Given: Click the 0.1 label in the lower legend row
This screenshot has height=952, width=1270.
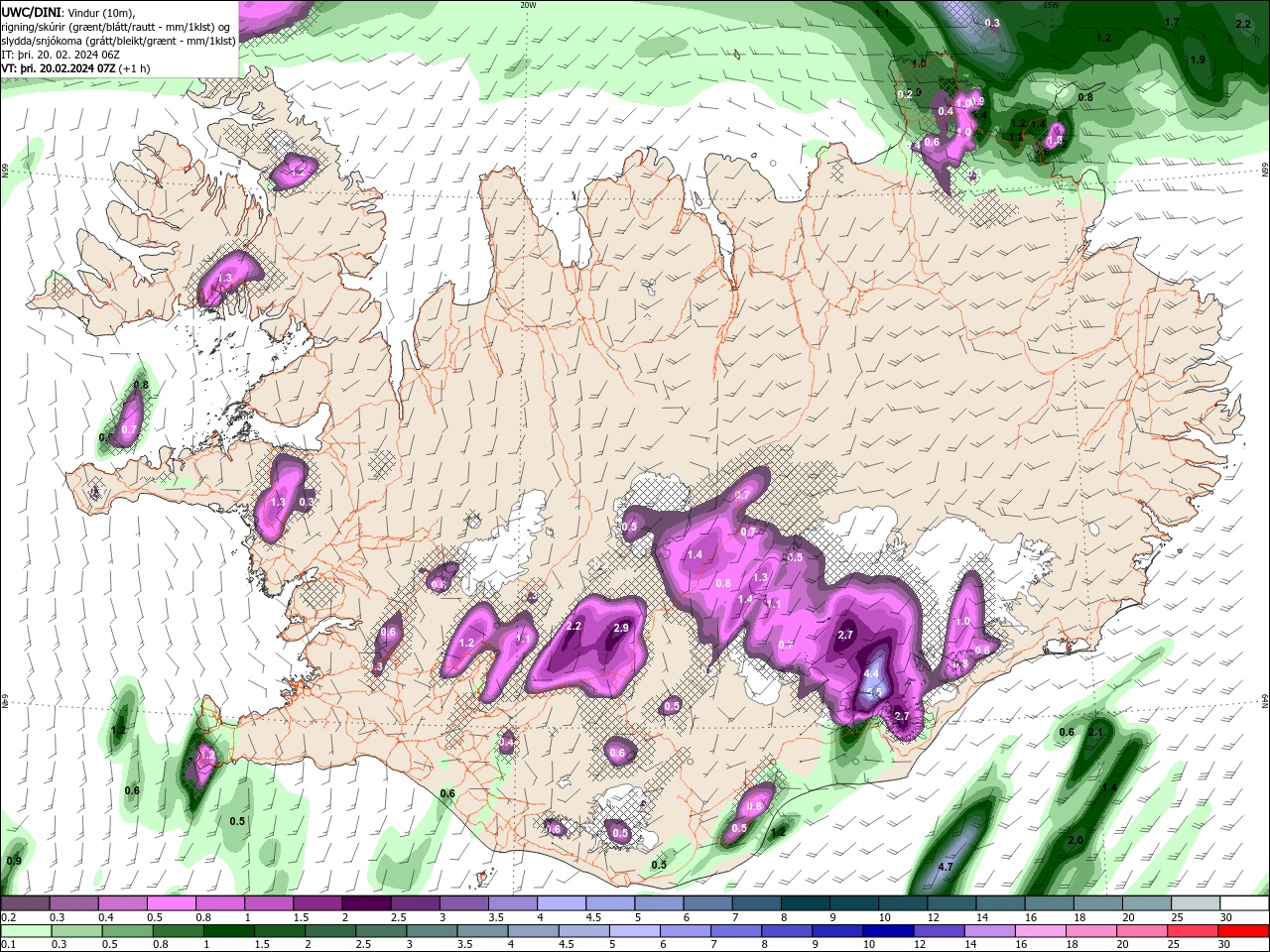Looking at the screenshot, I should pos(8,945).
